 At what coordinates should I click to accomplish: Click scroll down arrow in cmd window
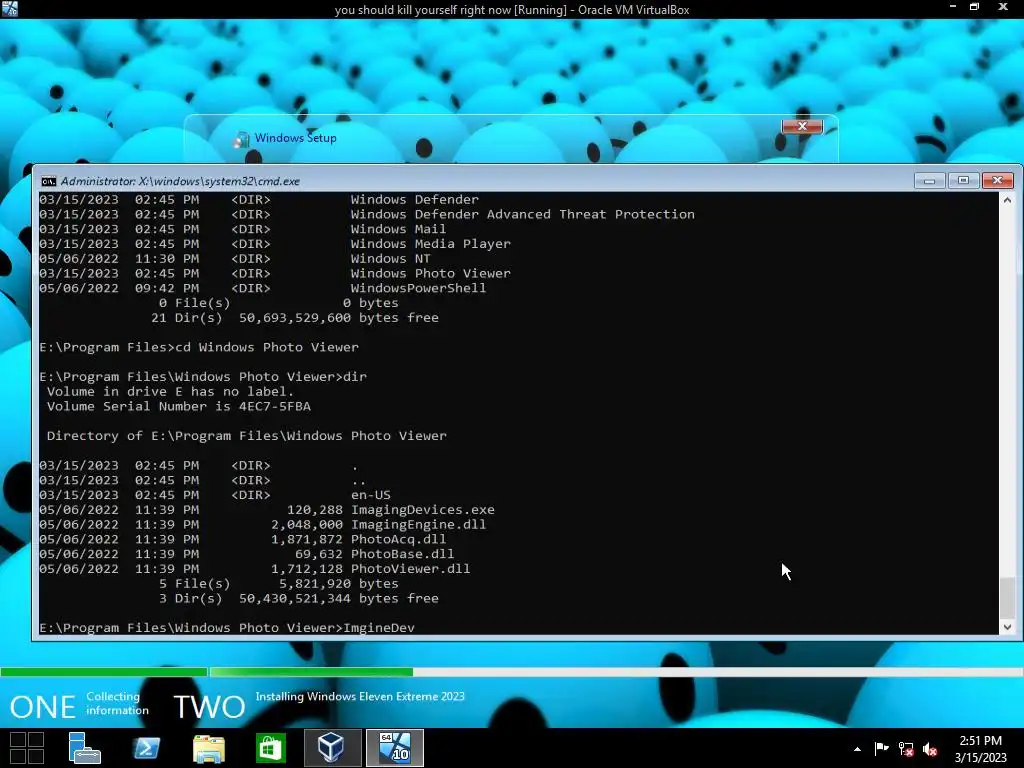point(1007,626)
